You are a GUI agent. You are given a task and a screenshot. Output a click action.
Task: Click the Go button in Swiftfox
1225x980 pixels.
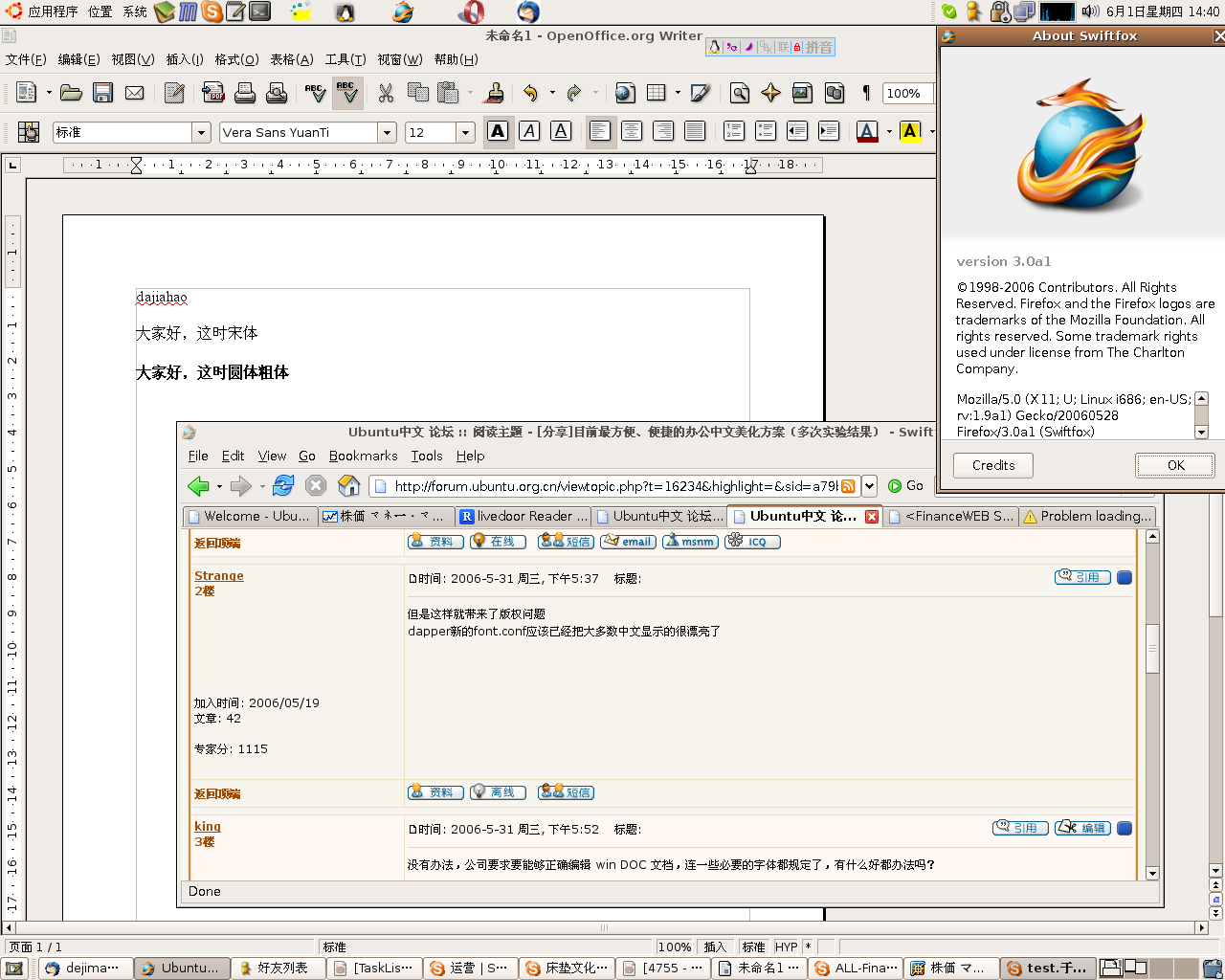pos(905,485)
